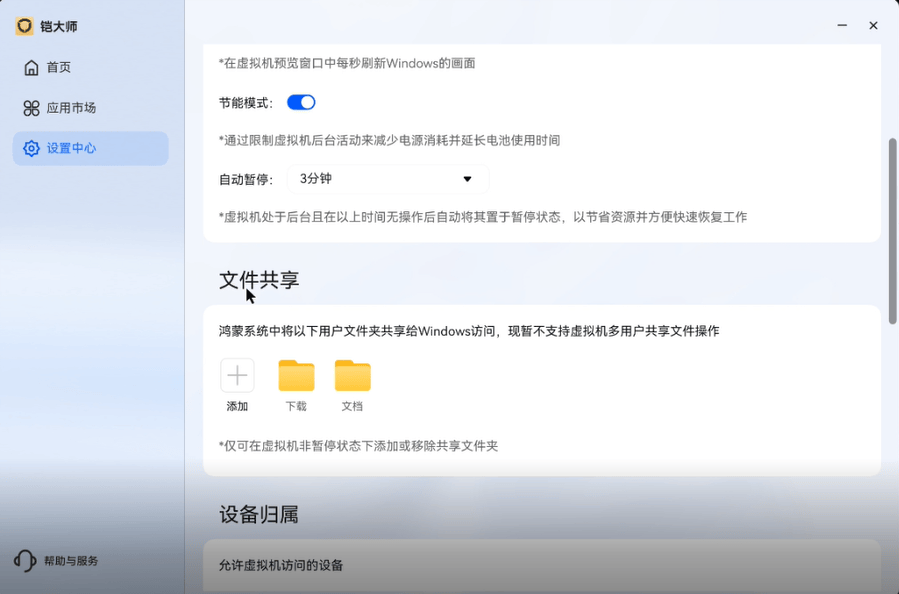Open 应用市场 via its grid icon

(31, 108)
